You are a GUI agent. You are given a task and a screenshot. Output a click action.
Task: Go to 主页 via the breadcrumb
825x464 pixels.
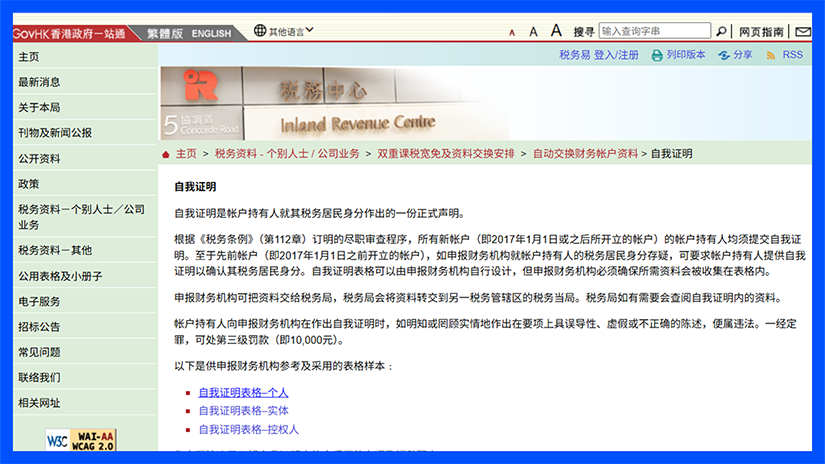click(x=186, y=154)
